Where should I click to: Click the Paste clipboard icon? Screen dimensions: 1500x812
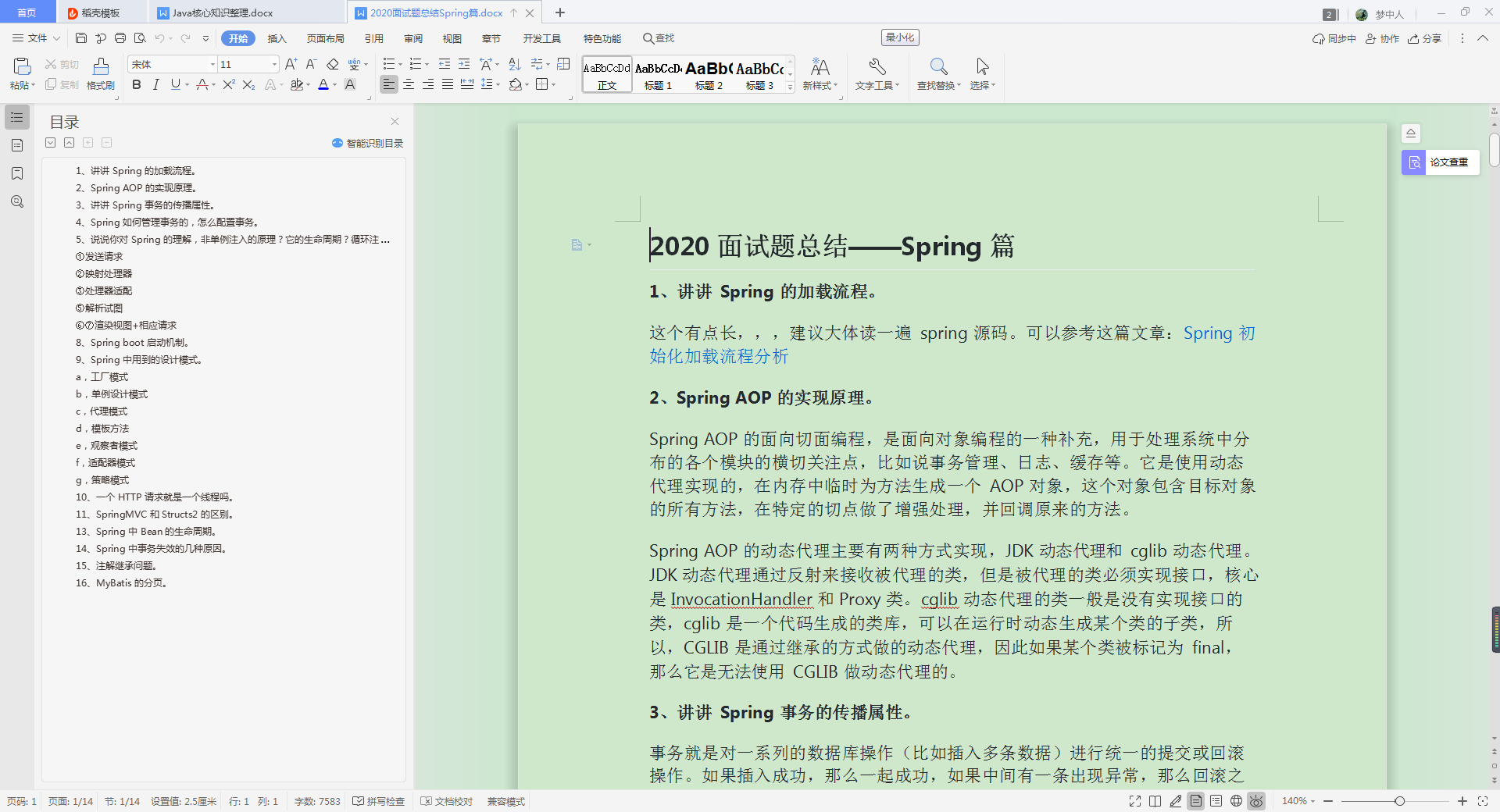22,67
